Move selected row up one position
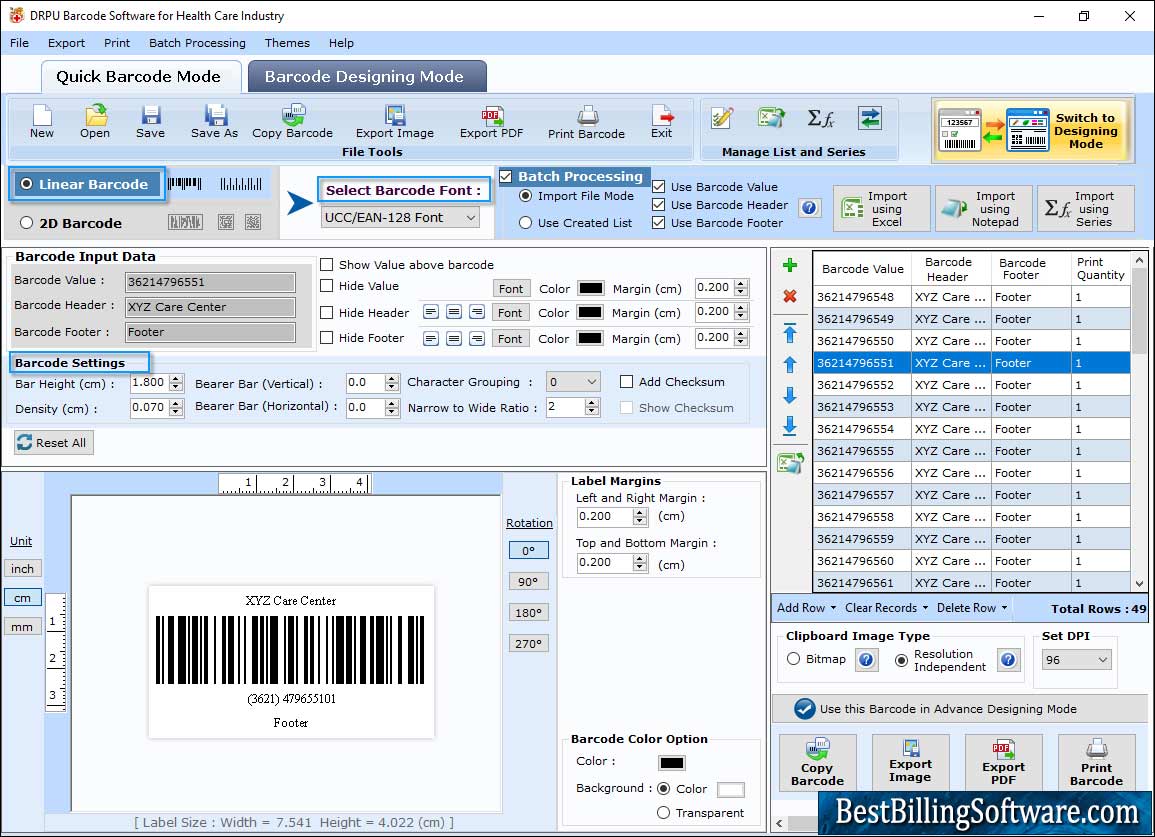Viewport: 1155px width, 837px height. click(790, 365)
